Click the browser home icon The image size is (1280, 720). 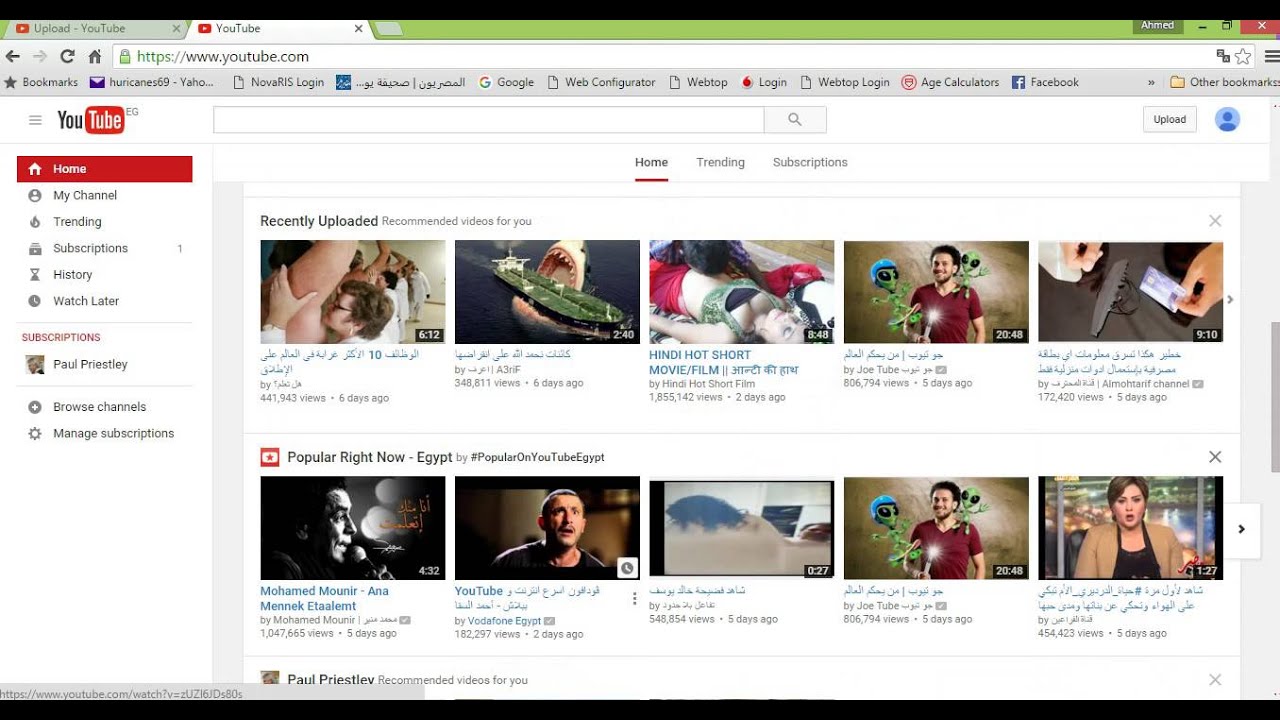pyautogui.click(x=95, y=57)
